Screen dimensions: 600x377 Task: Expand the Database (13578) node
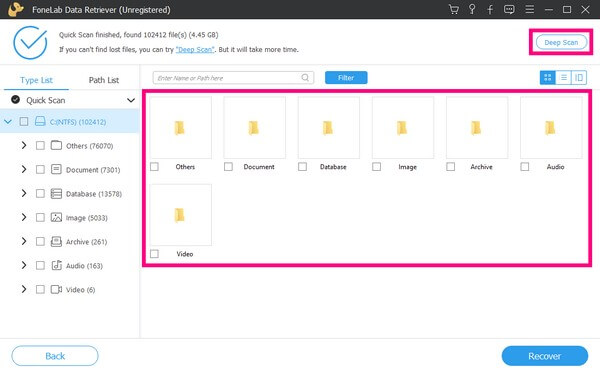[24, 193]
